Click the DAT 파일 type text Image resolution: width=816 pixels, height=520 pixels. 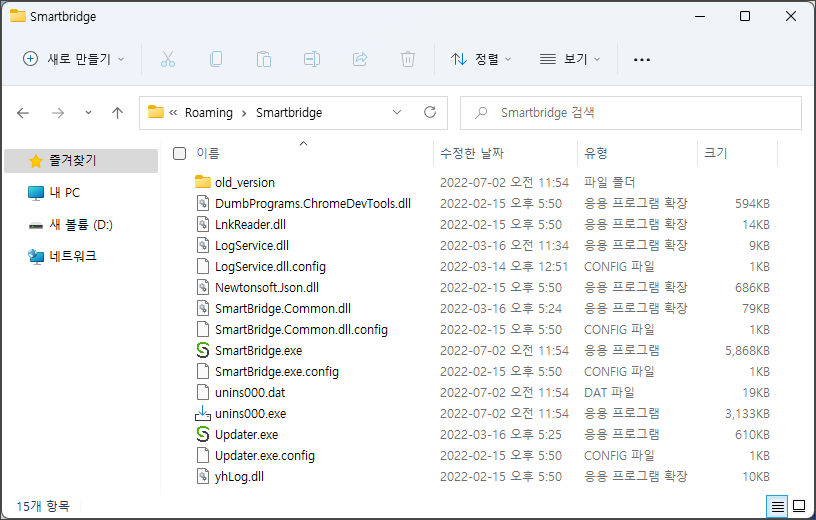tap(609, 392)
